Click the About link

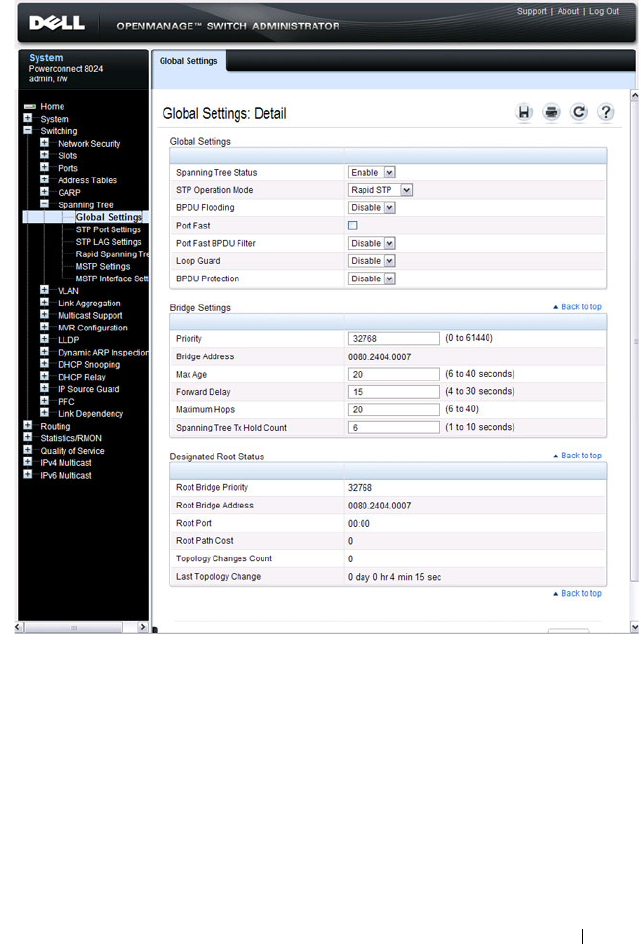coord(568,11)
